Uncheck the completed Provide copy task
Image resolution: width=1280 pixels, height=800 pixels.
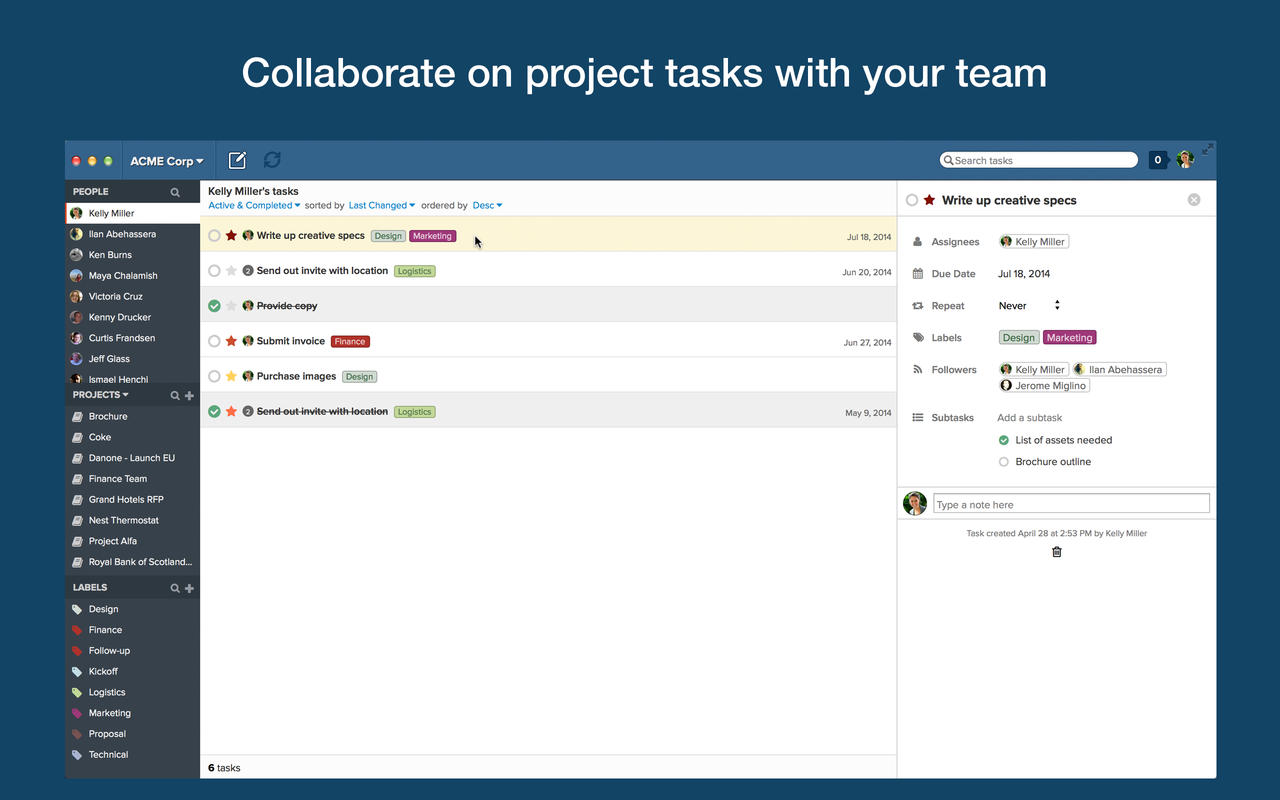click(214, 306)
